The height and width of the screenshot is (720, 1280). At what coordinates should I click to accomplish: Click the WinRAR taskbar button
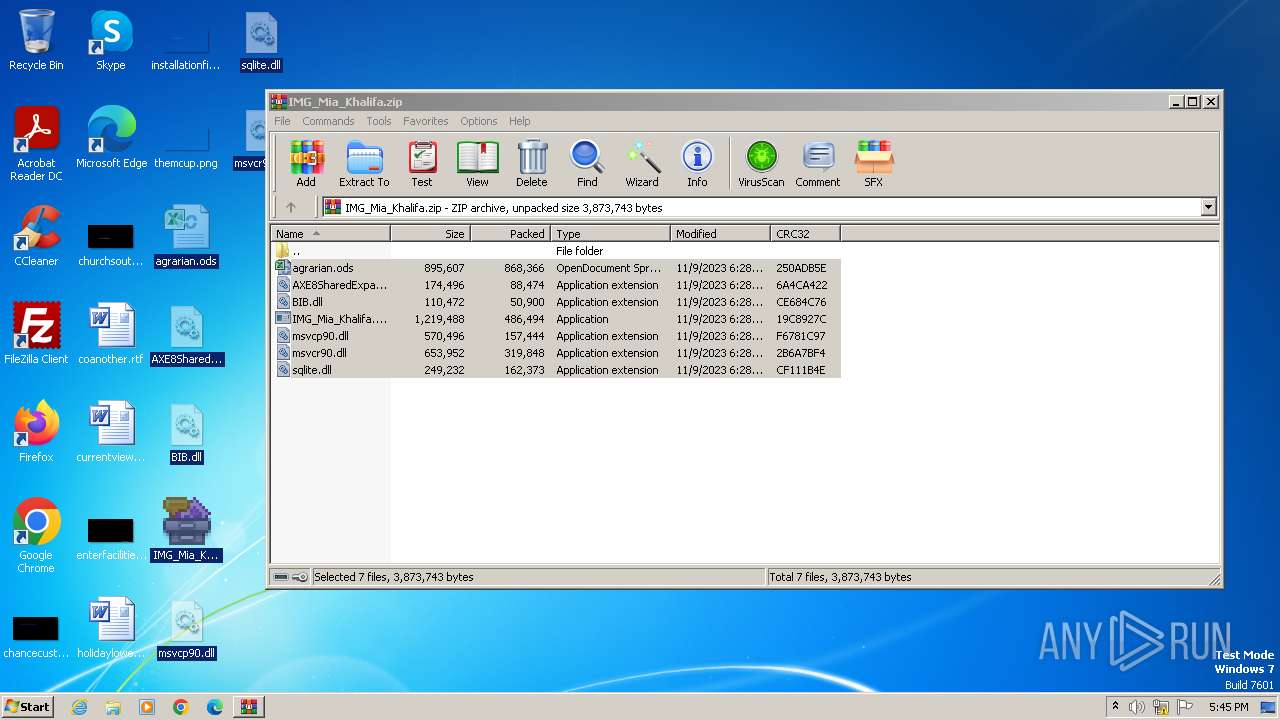pos(249,707)
